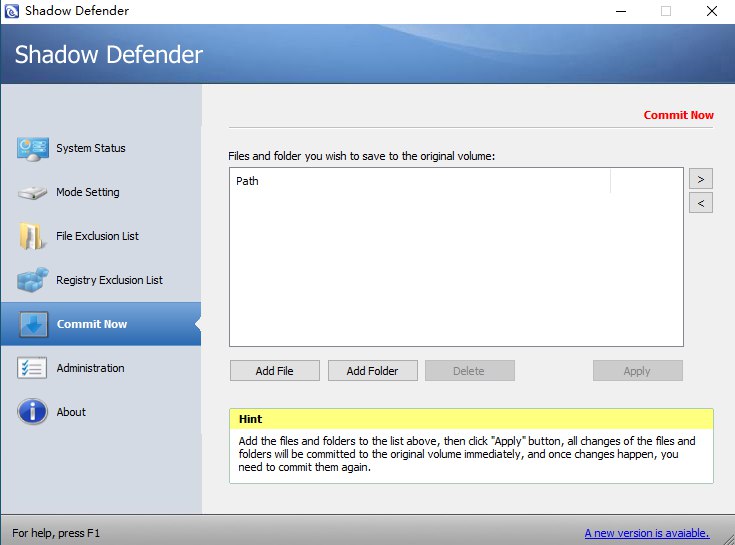Click the Registry Exclusion List cubes icon
The height and width of the screenshot is (545, 735).
tap(32, 280)
